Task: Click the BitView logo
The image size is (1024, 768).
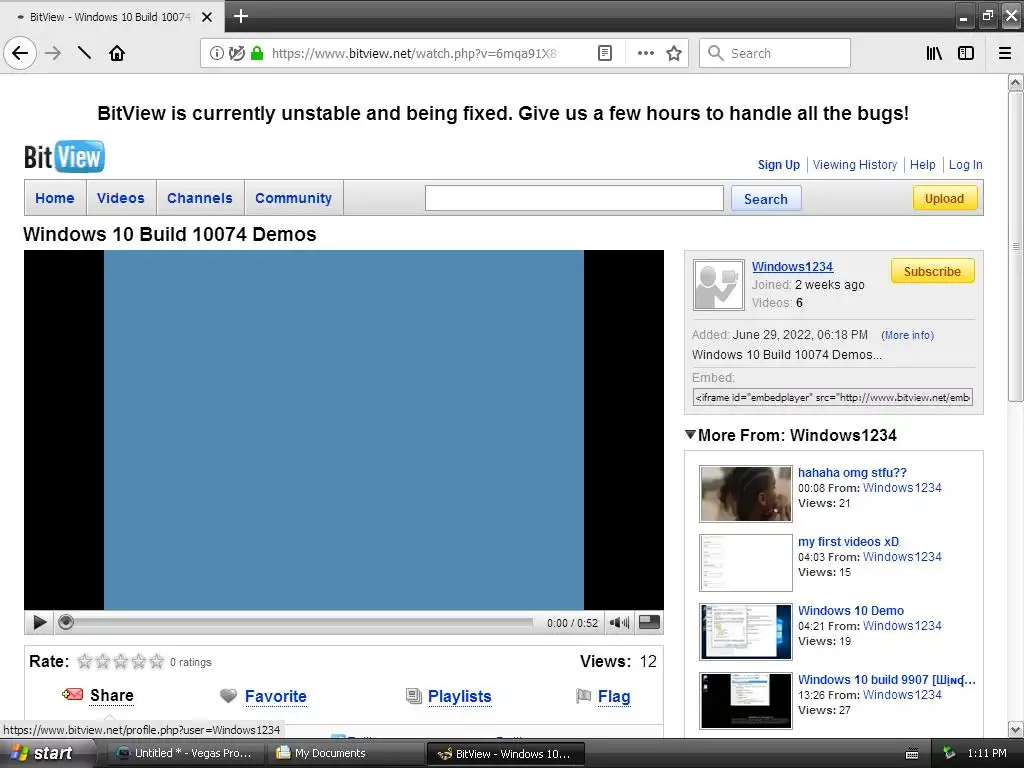Action: pos(64,157)
